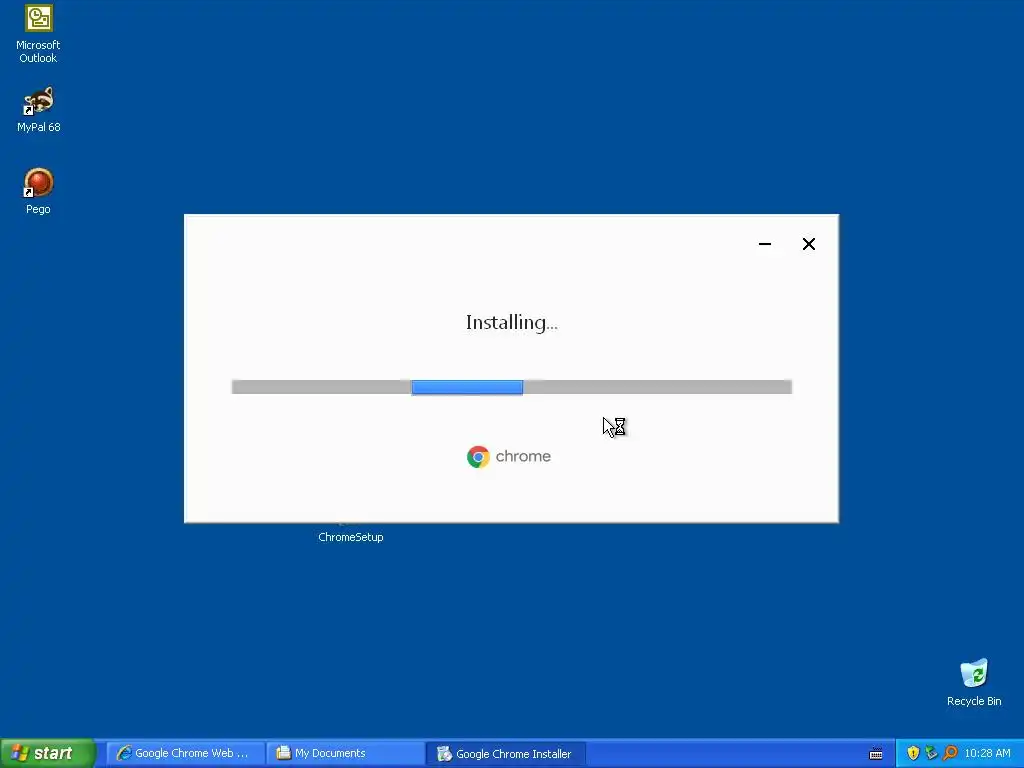The height and width of the screenshot is (768, 1024).
Task: Select the Pego desktop shortcut
Action: pyautogui.click(x=39, y=191)
